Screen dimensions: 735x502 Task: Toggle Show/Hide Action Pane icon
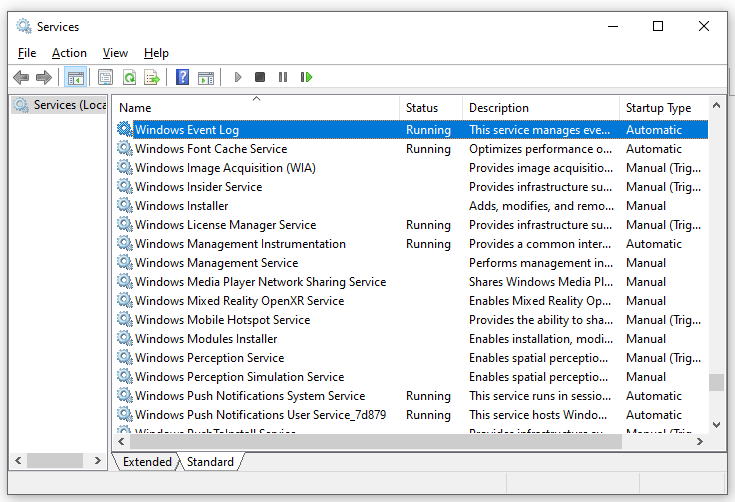click(206, 77)
